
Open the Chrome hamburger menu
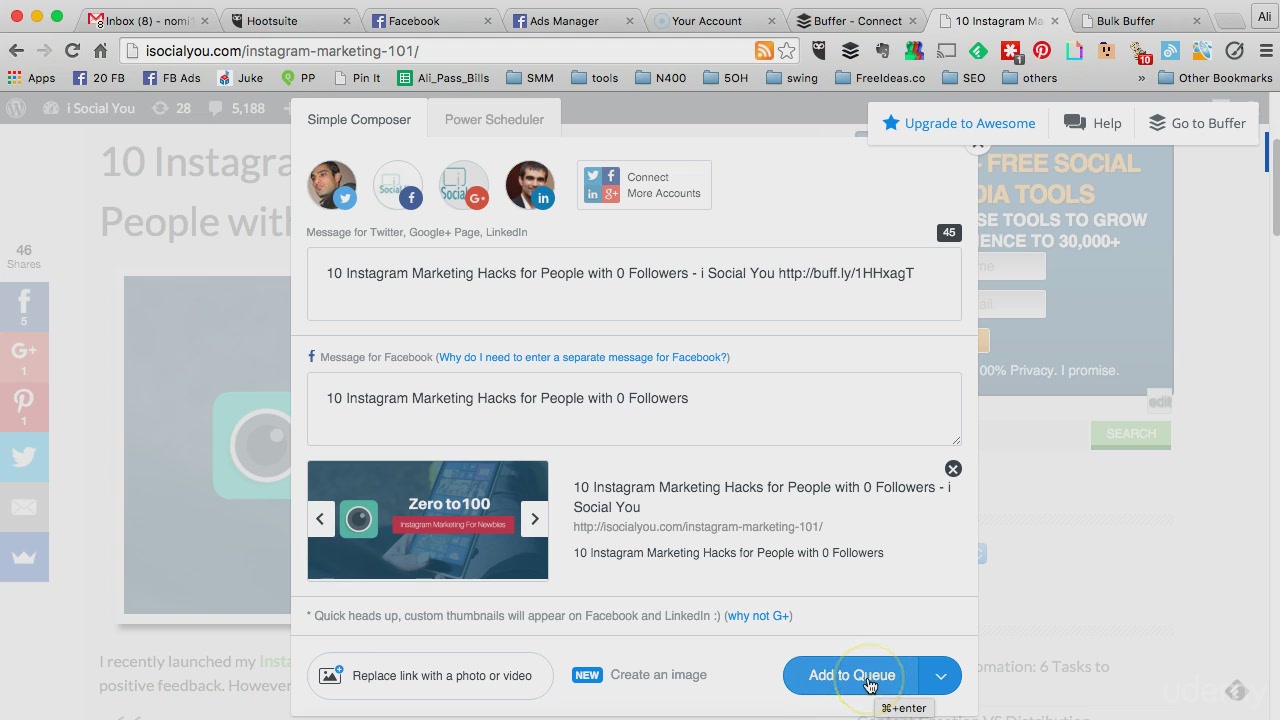[x=1265, y=51]
